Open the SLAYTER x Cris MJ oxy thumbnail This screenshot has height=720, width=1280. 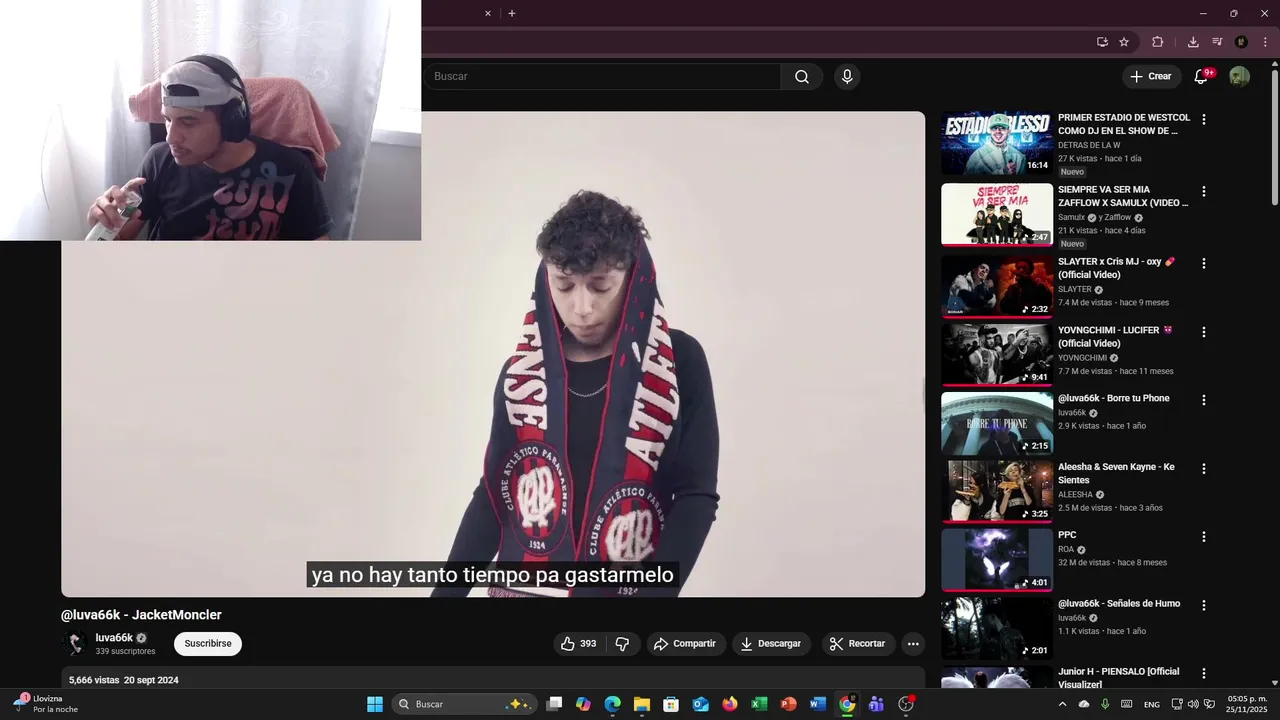coord(997,287)
